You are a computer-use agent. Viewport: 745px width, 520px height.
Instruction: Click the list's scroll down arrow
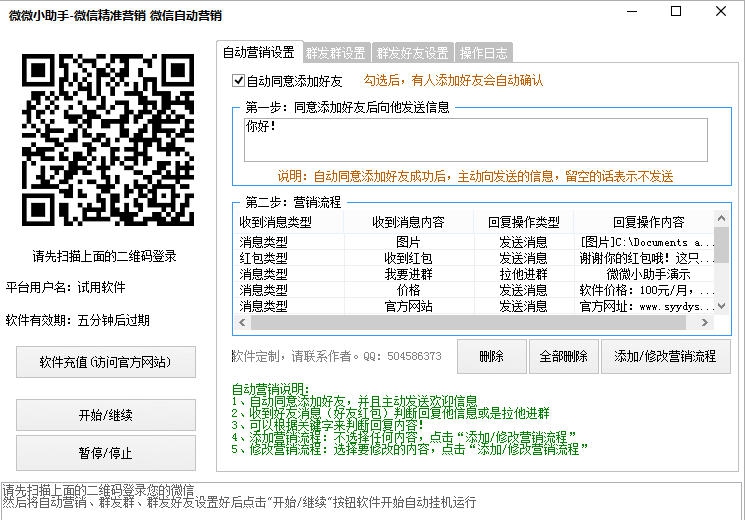(x=722, y=306)
